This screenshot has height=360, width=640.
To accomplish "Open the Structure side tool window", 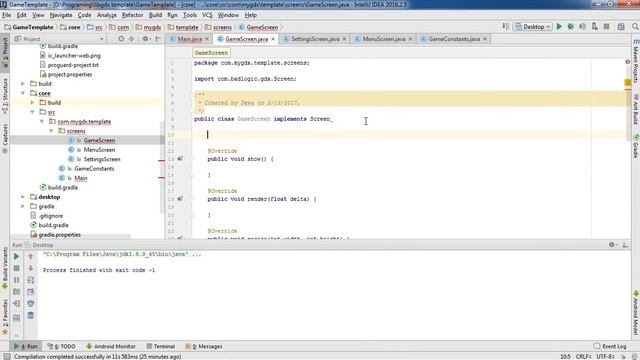I will 5,96.
